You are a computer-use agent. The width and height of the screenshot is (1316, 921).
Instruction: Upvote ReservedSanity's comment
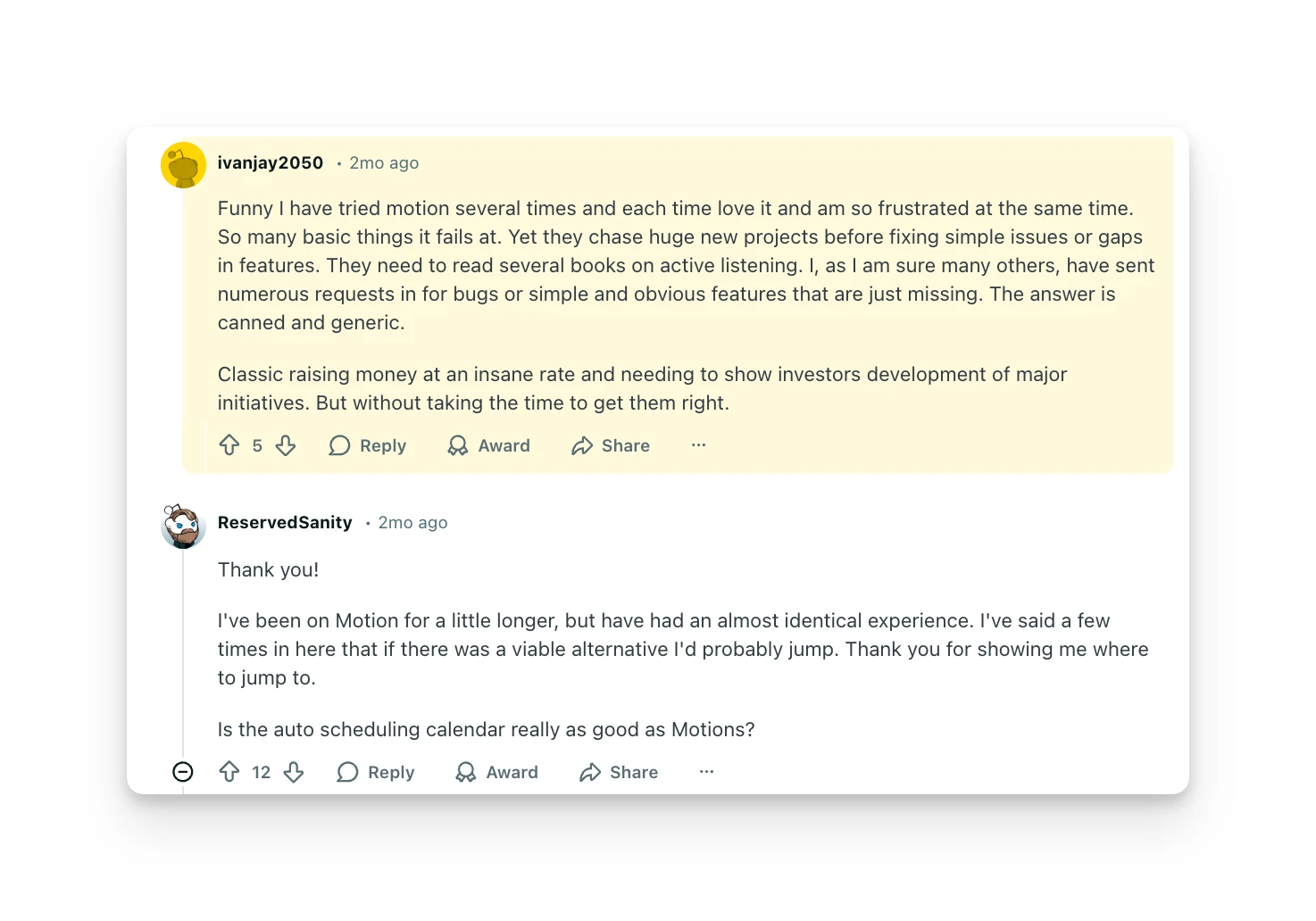click(x=231, y=772)
